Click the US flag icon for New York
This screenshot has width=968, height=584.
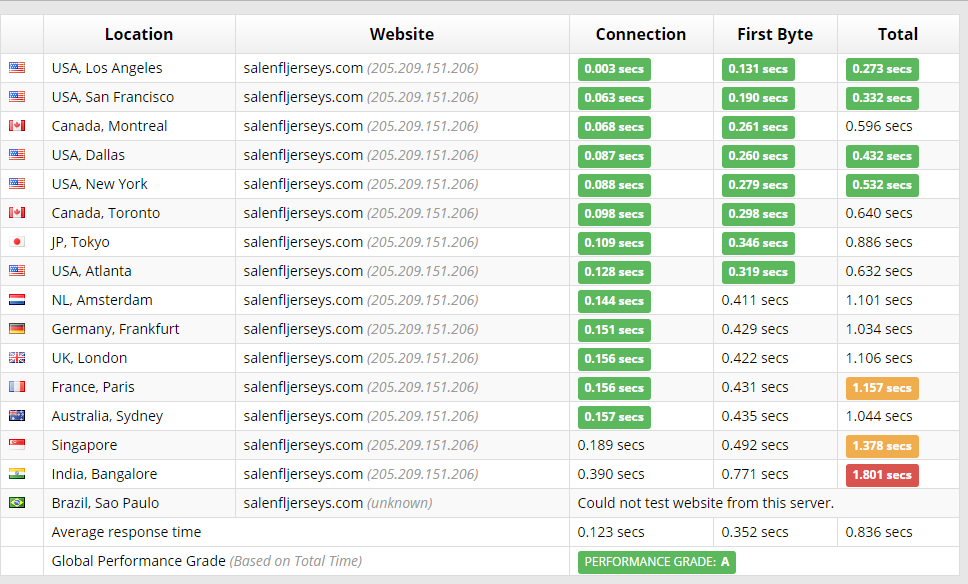click(x=17, y=183)
